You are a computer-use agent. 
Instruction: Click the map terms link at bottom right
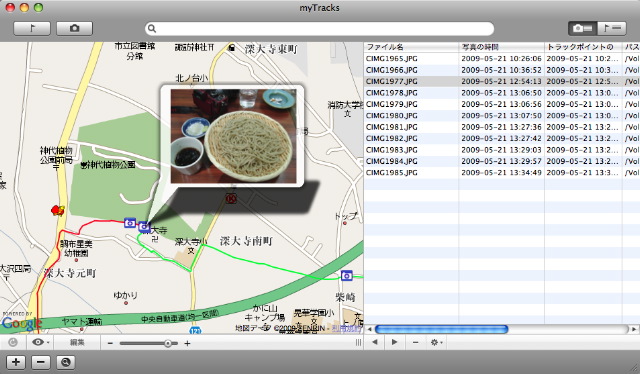click(347, 328)
